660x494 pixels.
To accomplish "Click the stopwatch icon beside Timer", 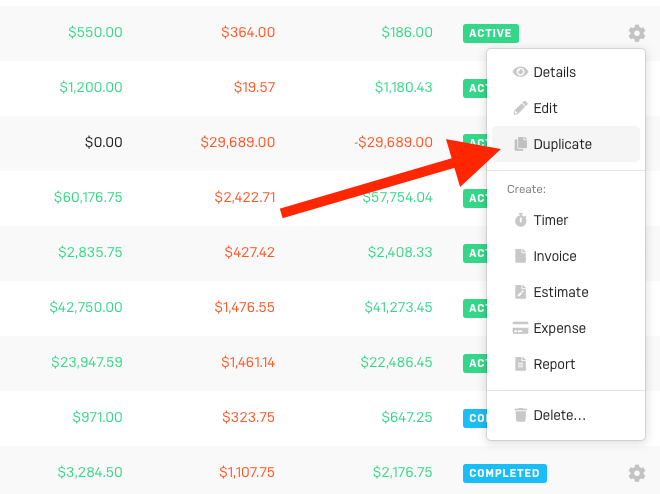I will pos(520,220).
